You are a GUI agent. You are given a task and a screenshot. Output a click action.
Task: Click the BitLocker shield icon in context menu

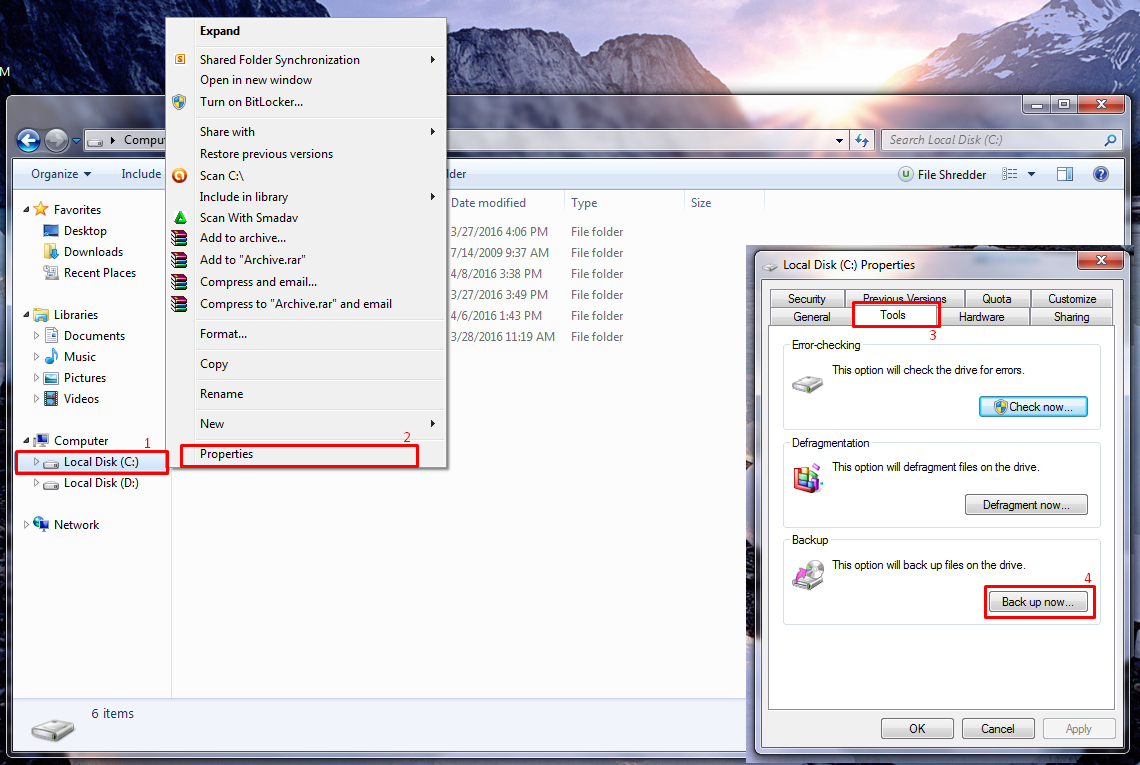pyautogui.click(x=179, y=102)
